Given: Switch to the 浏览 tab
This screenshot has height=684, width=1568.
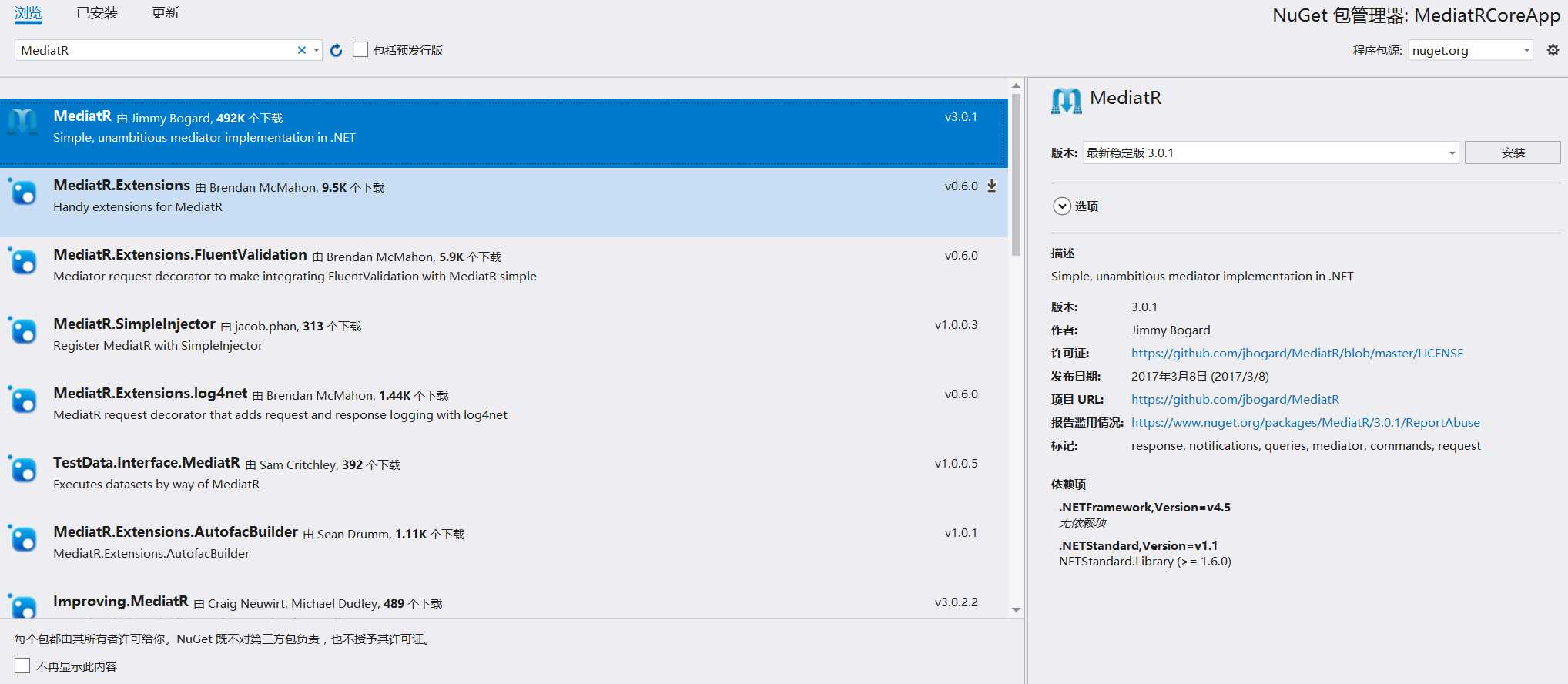Looking at the screenshot, I should (28, 13).
